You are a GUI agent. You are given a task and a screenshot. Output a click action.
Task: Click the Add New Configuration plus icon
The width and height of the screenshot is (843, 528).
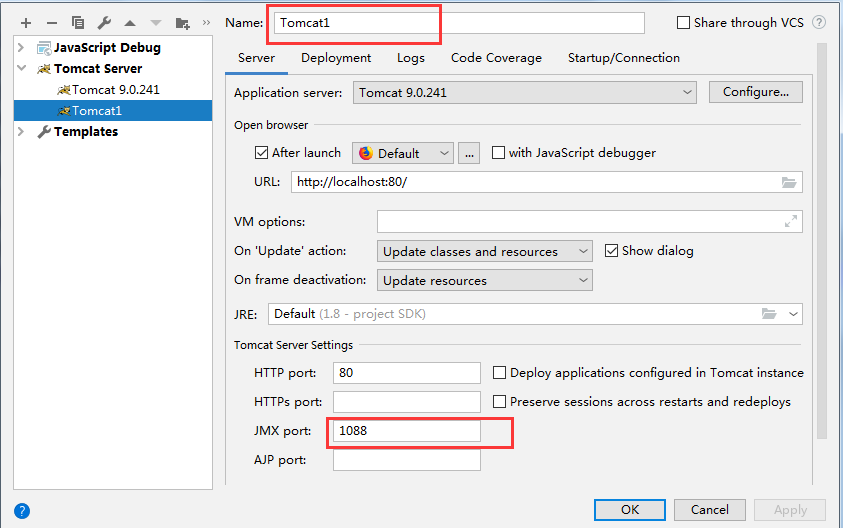[x=26, y=23]
